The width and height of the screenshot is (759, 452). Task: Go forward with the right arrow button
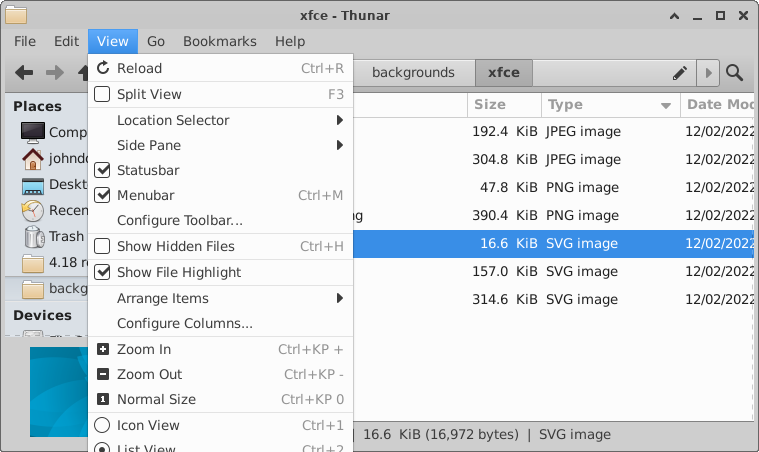click(x=55, y=73)
